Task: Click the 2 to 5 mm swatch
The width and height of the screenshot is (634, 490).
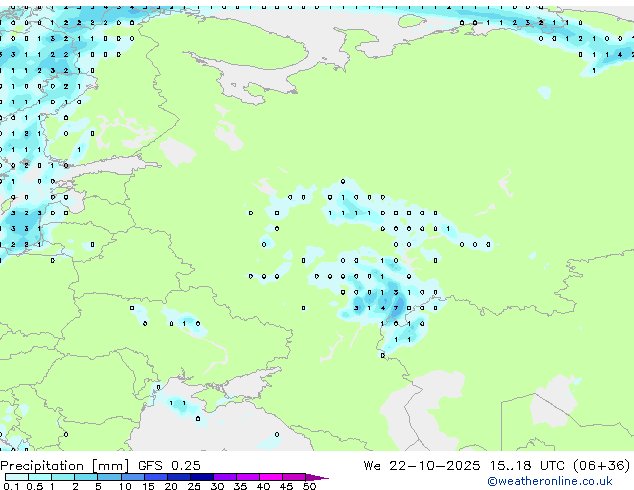Action: pos(86,477)
